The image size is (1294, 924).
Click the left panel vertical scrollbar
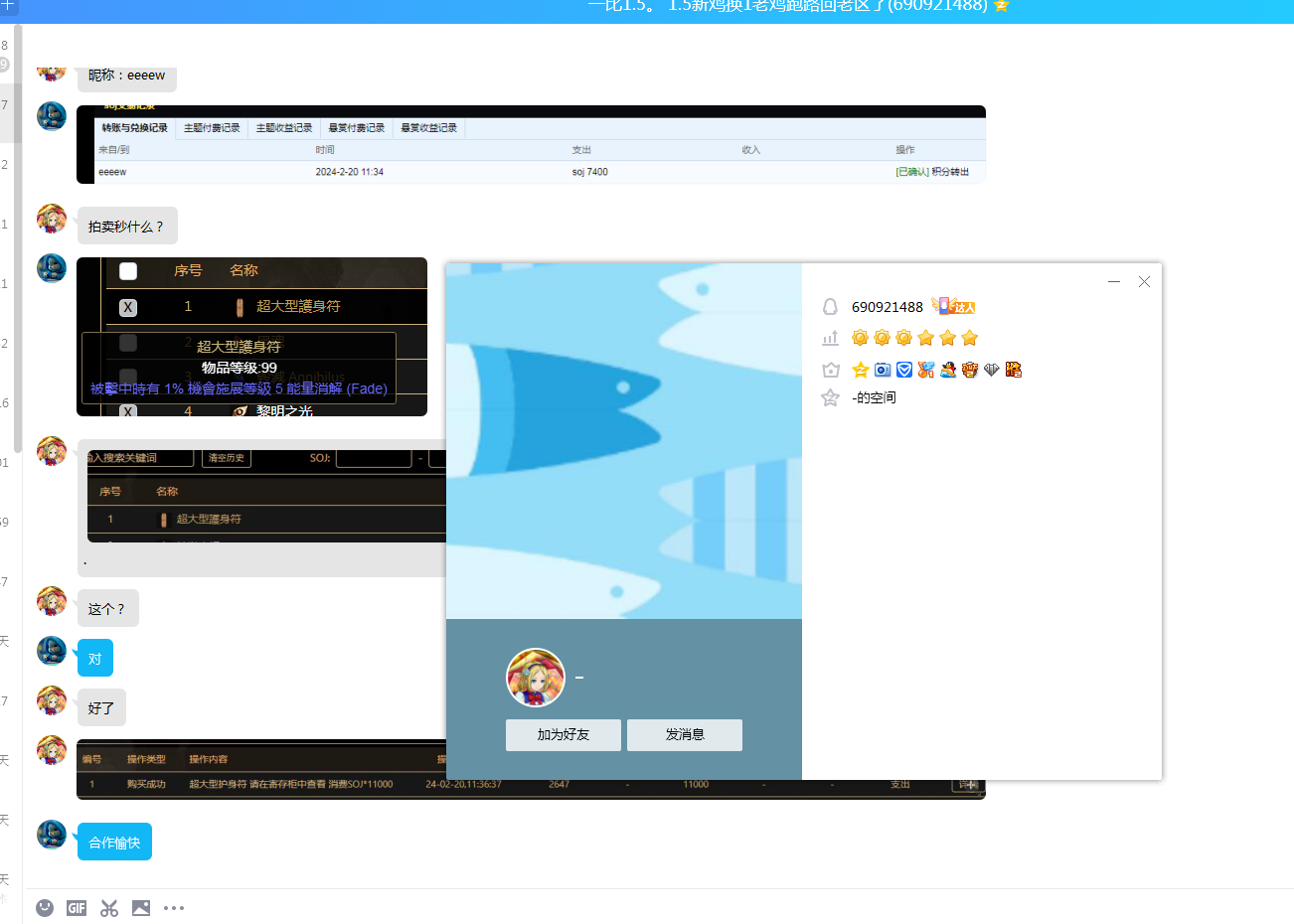point(17,238)
